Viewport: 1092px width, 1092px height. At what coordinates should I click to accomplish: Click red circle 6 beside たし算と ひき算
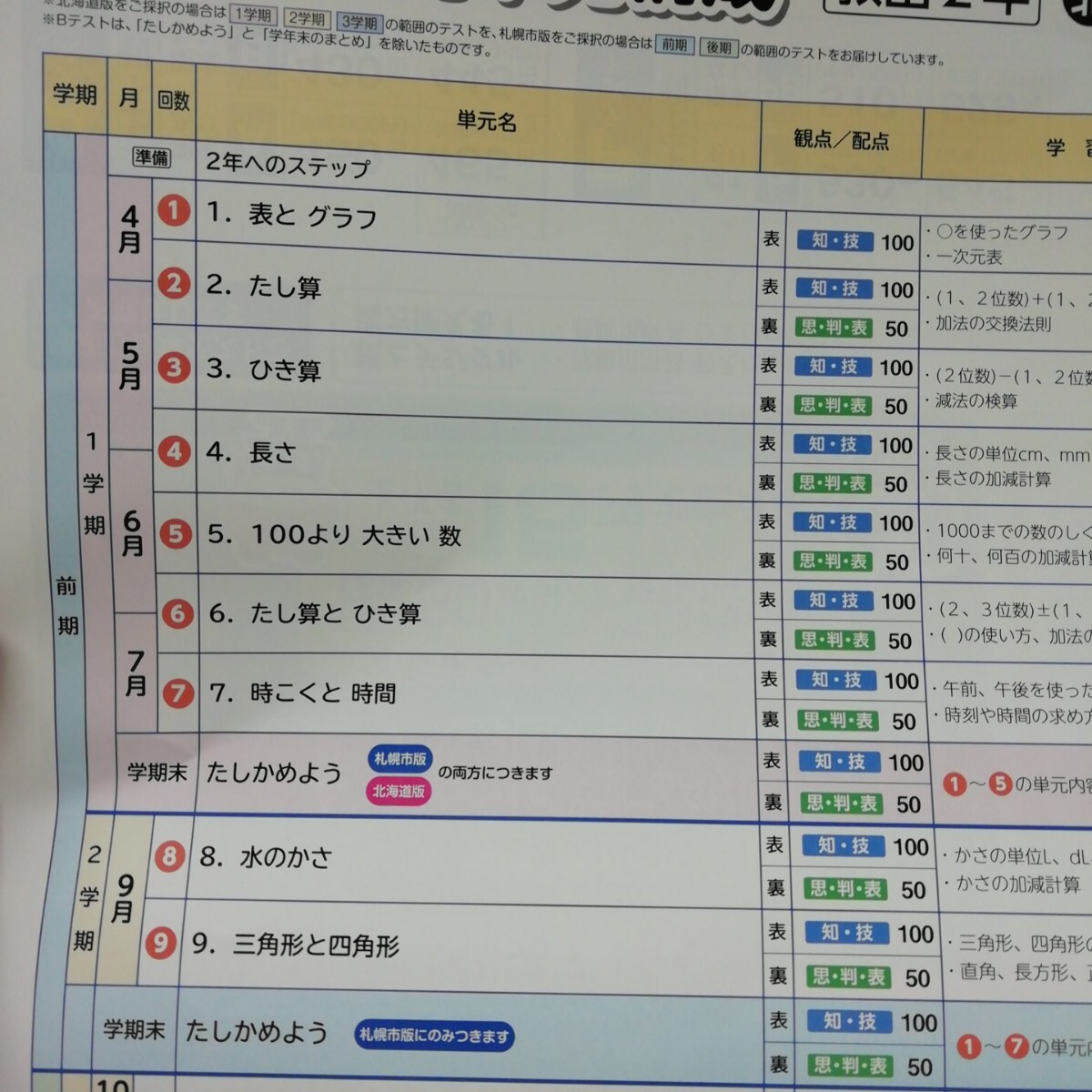click(x=177, y=614)
